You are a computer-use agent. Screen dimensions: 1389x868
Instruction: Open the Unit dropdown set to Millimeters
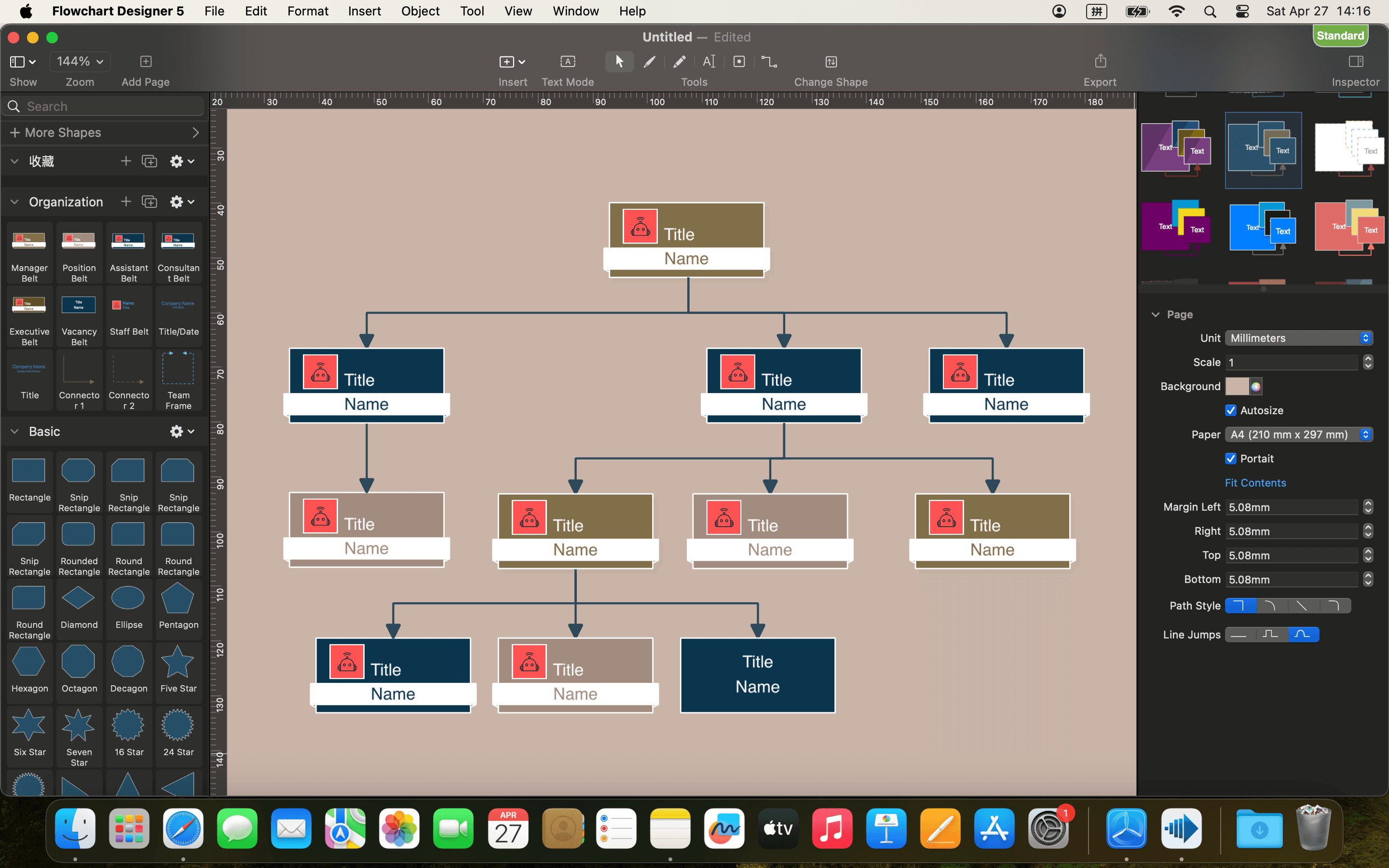coord(1298,338)
